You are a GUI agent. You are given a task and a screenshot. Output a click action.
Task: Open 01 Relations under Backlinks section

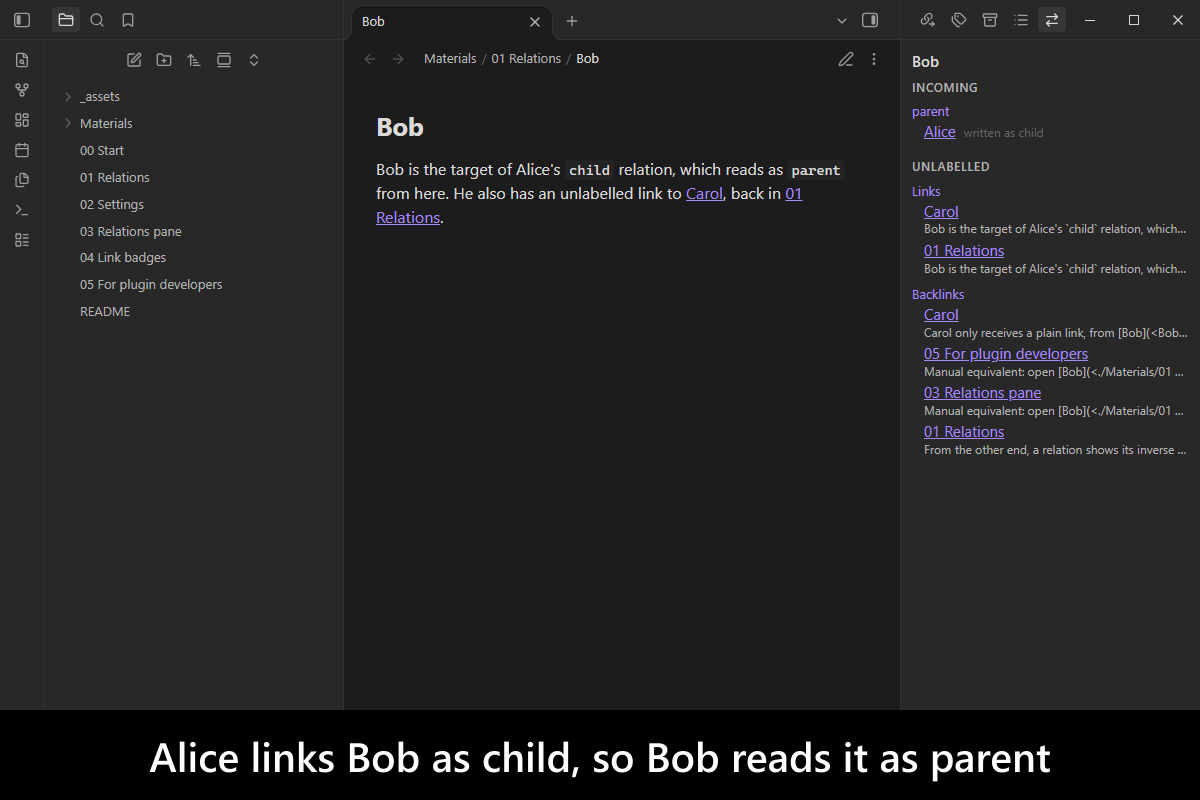pos(964,432)
